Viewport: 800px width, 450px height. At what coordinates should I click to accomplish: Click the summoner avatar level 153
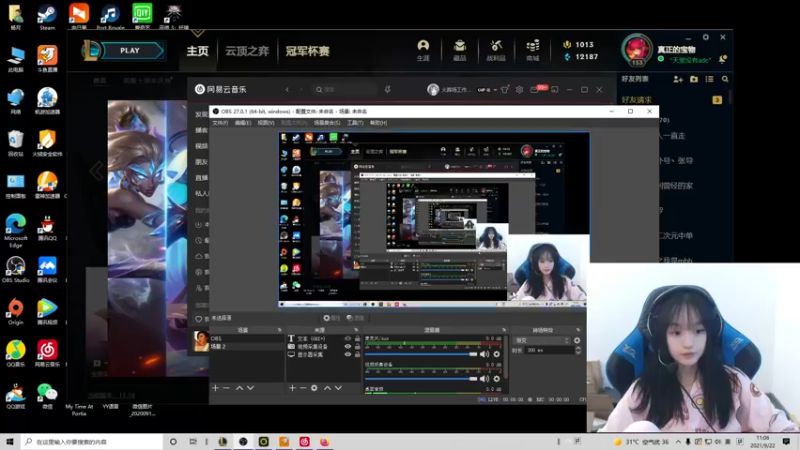pos(636,50)
